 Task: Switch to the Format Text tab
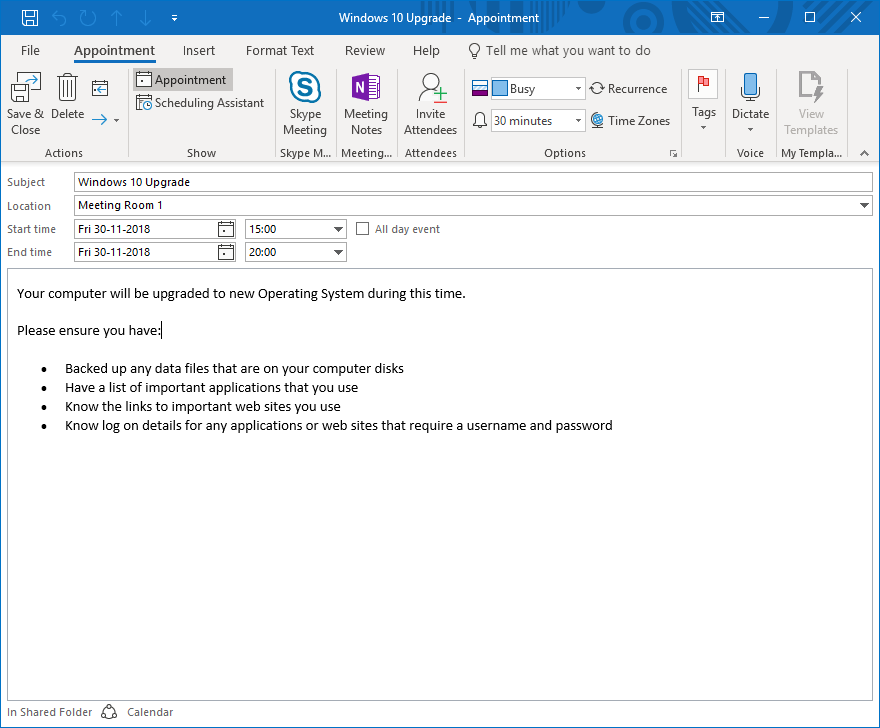(x=280, y=51)
